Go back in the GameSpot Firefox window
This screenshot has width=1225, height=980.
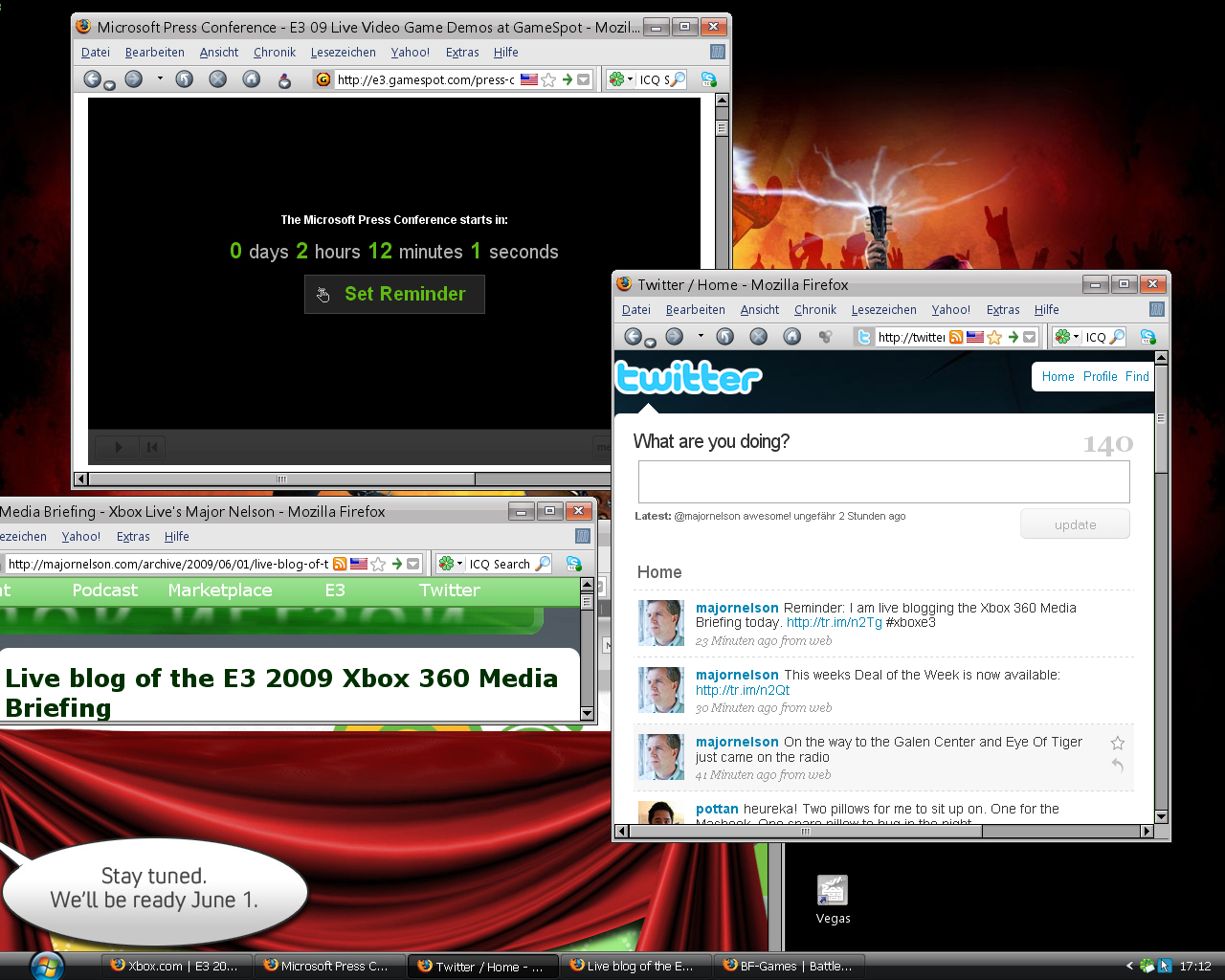92,79
